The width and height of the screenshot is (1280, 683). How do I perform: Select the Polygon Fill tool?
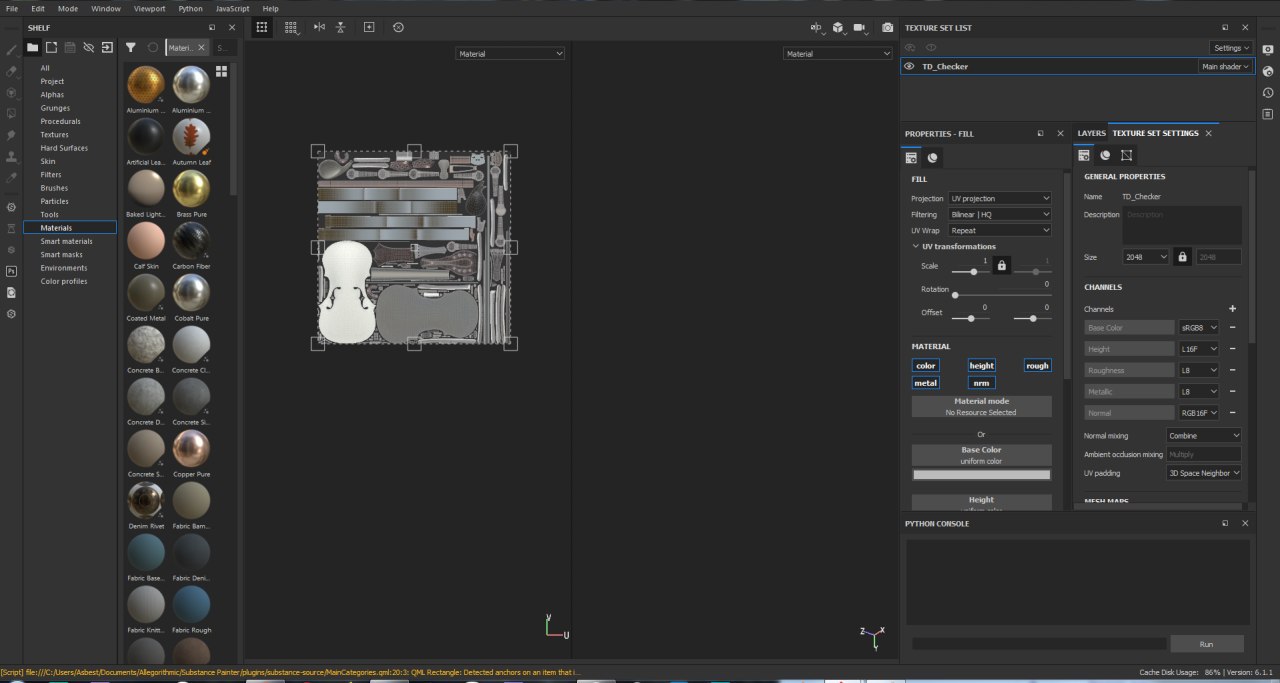pyautogui.click(x=12, y=113)
